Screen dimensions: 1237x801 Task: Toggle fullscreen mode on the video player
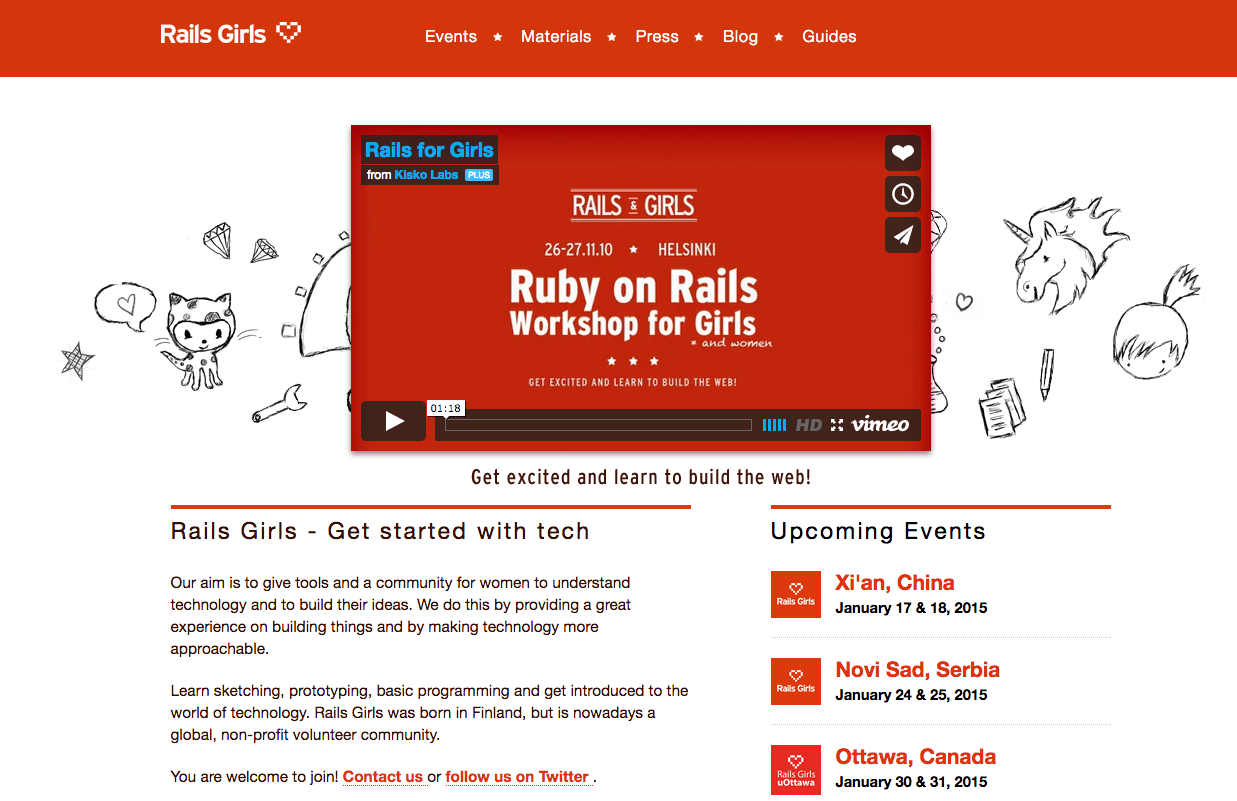click(837, 425)
